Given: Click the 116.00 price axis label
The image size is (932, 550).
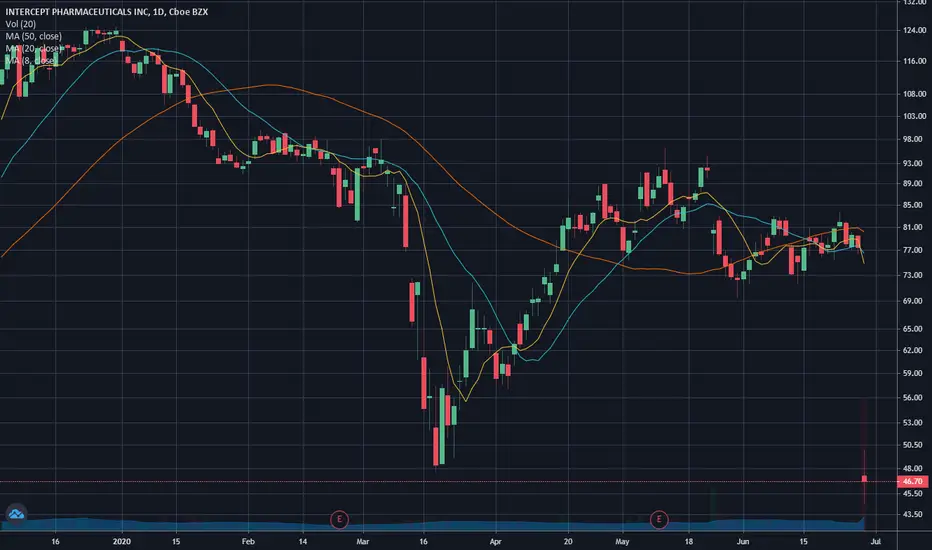Looking at the screenshot, I should pos(914,61).
